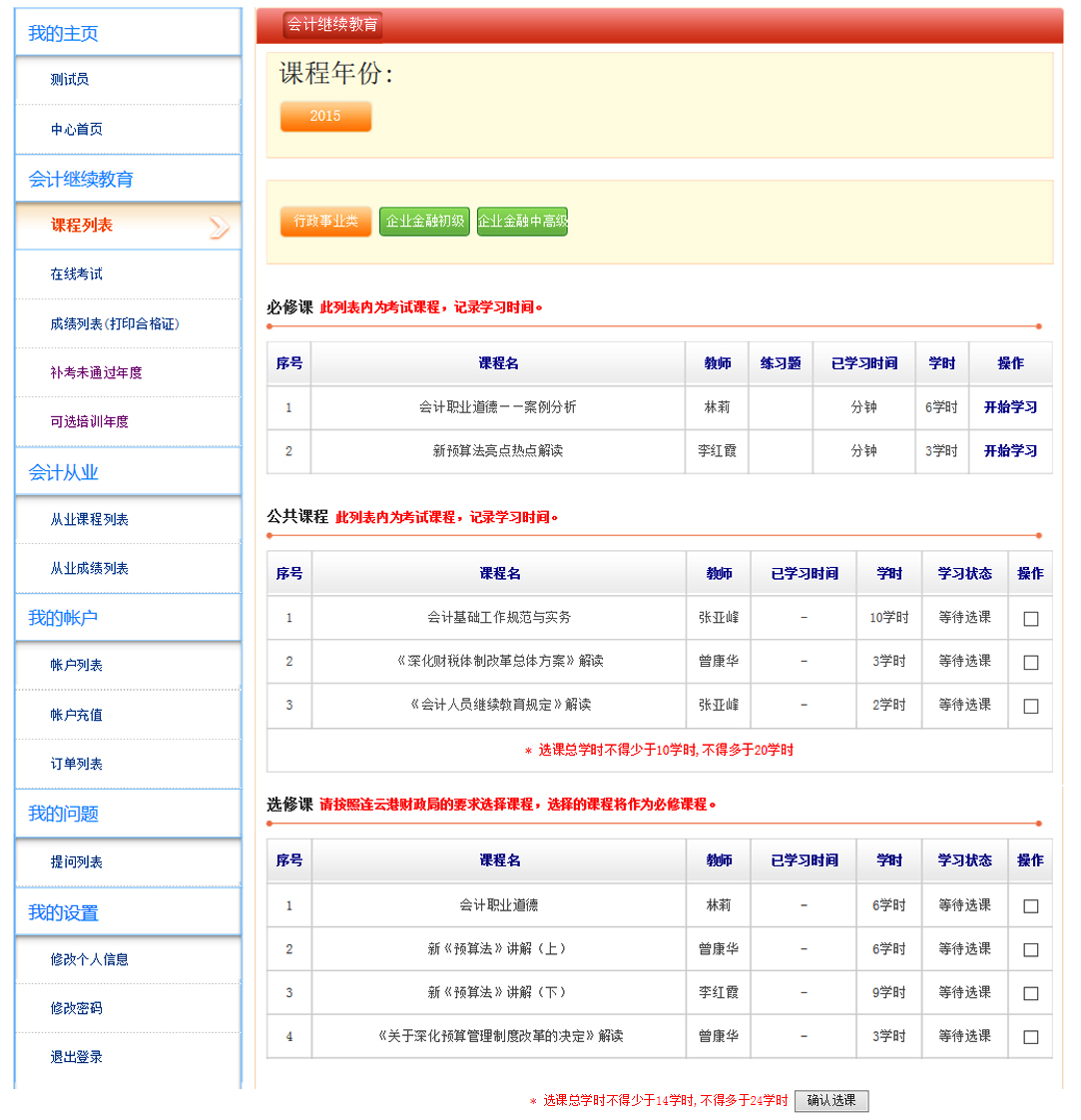Select checkbox for 《深化财税体制改革总体方案》解读
The height and width of the screenshot is (1120, 1081).
pos(1030,662)
